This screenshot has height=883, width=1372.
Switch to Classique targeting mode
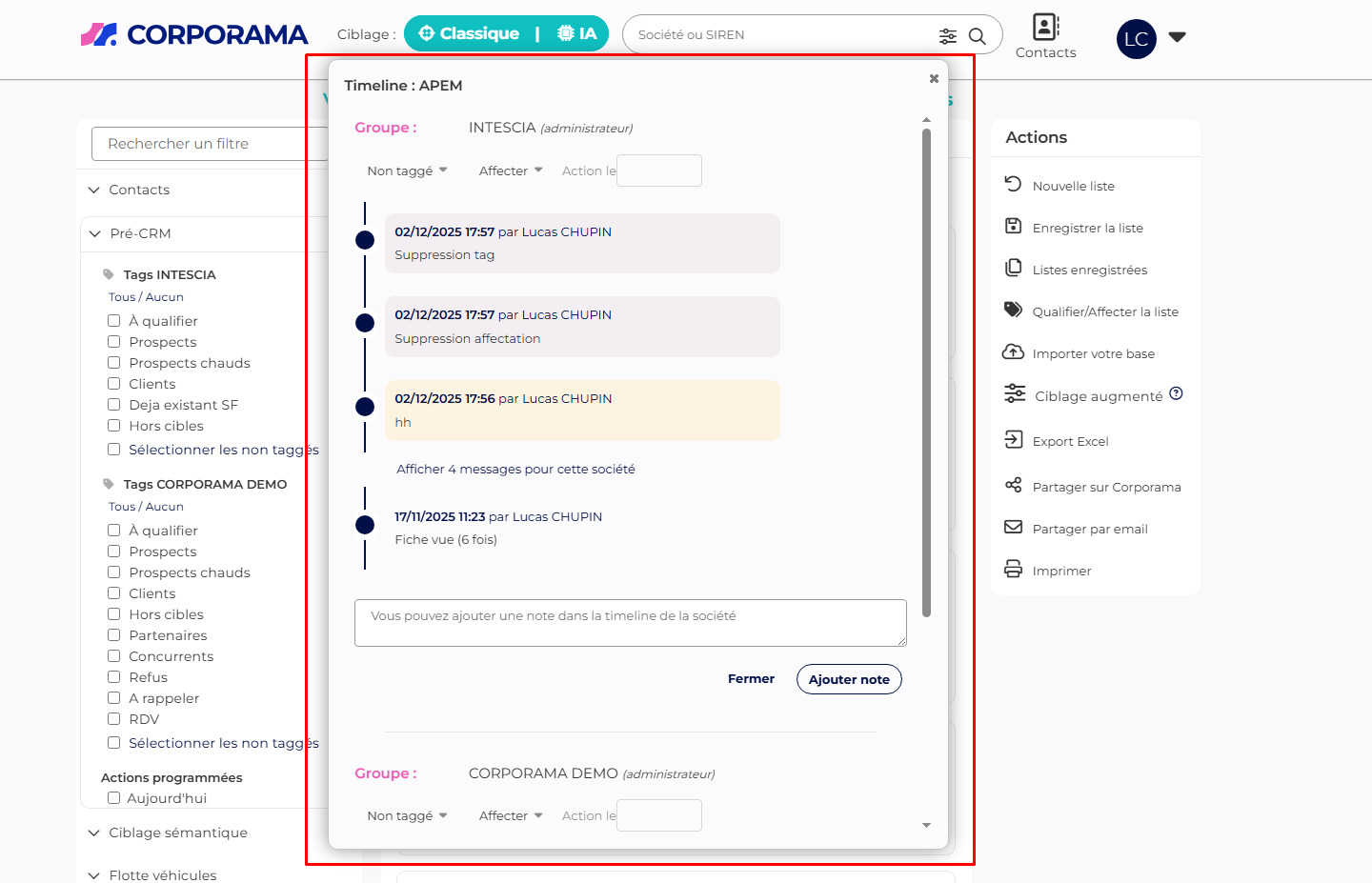pyautogui.click(x=469, y=34)
